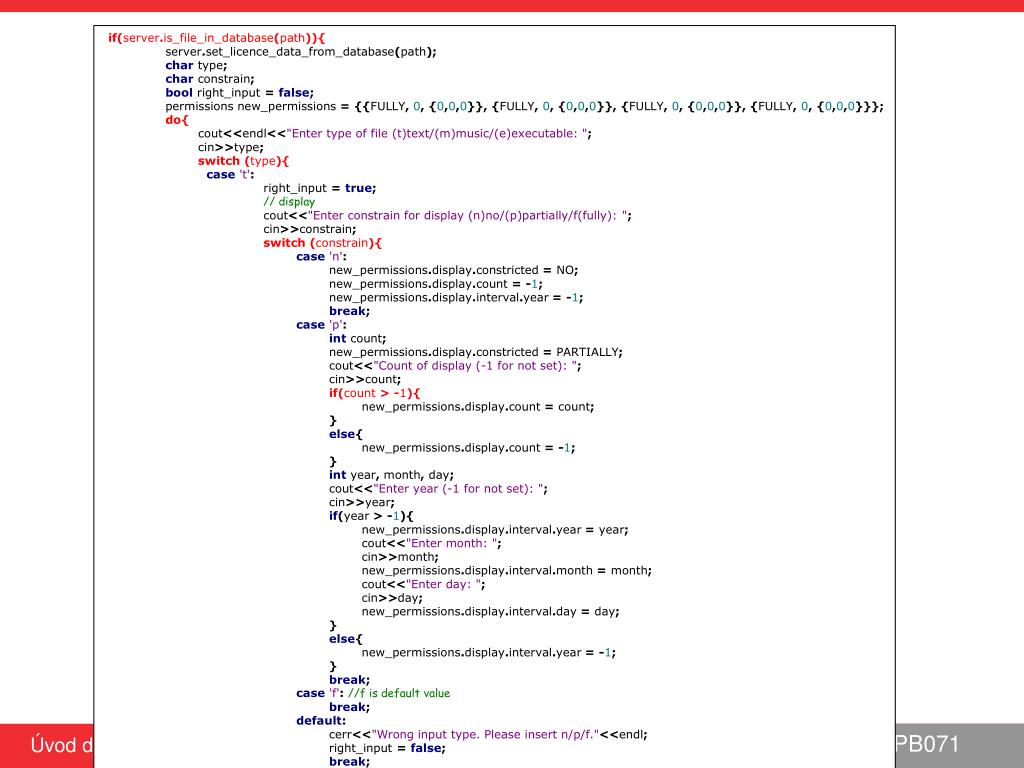The width and height of the screenshot is (1024, 768).
Task: Click the case 'f': //f is default value line
Action: 373,694
